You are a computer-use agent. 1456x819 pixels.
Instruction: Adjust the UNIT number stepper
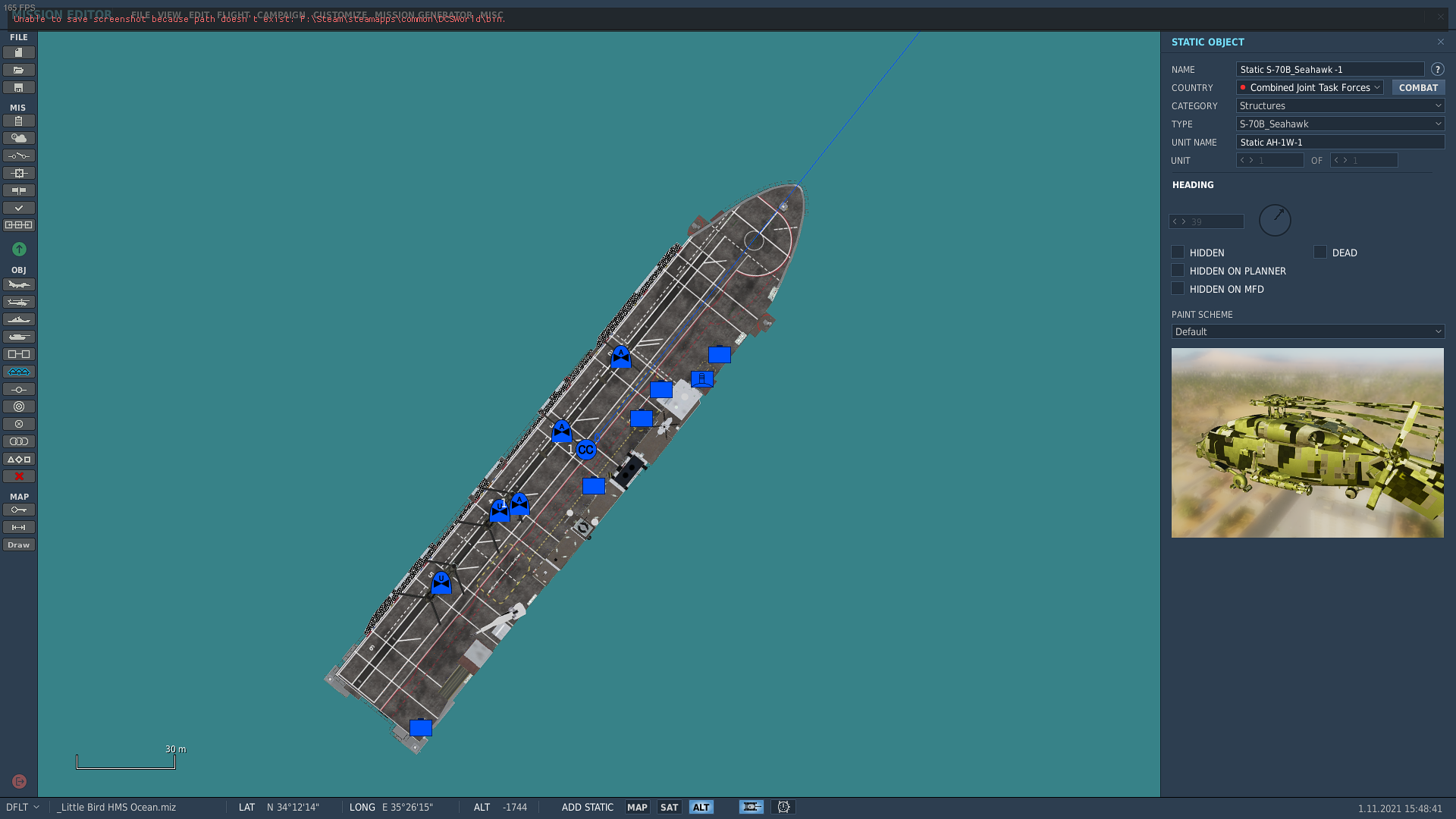click(1269, 160)
